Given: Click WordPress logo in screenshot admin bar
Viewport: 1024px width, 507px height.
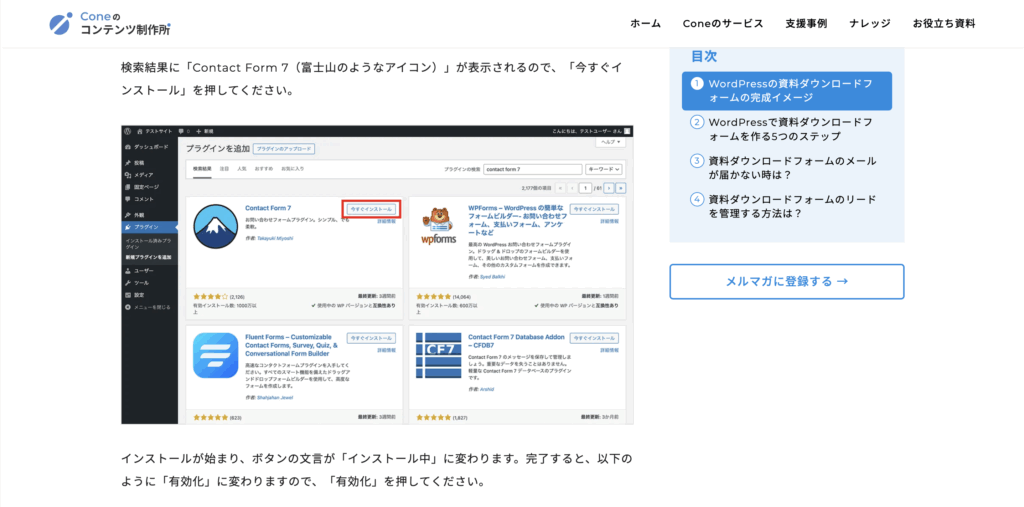Looking at the screenshot, I should (x=128, y=131).
